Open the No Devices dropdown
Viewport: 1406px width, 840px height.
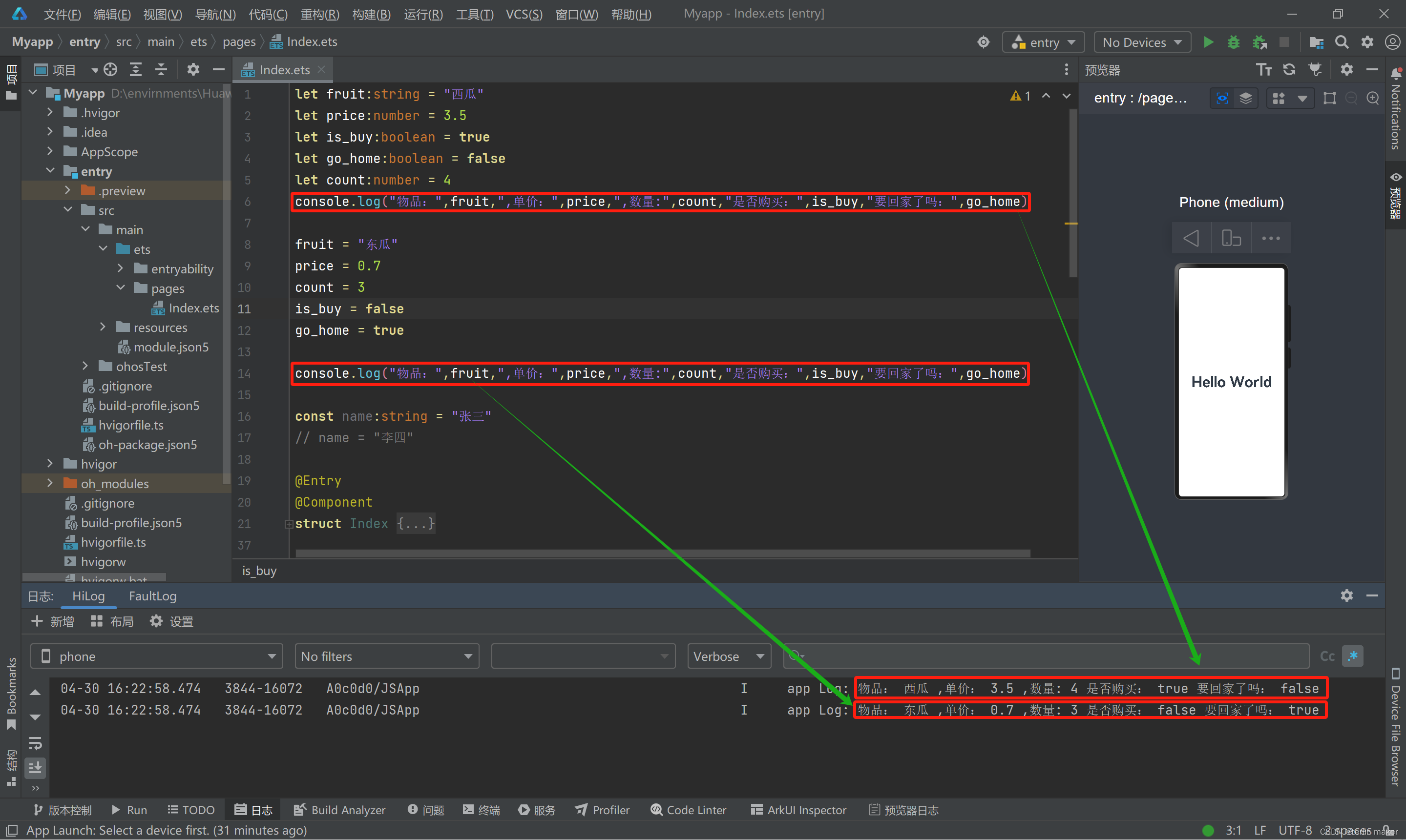tap(1142, 42)
